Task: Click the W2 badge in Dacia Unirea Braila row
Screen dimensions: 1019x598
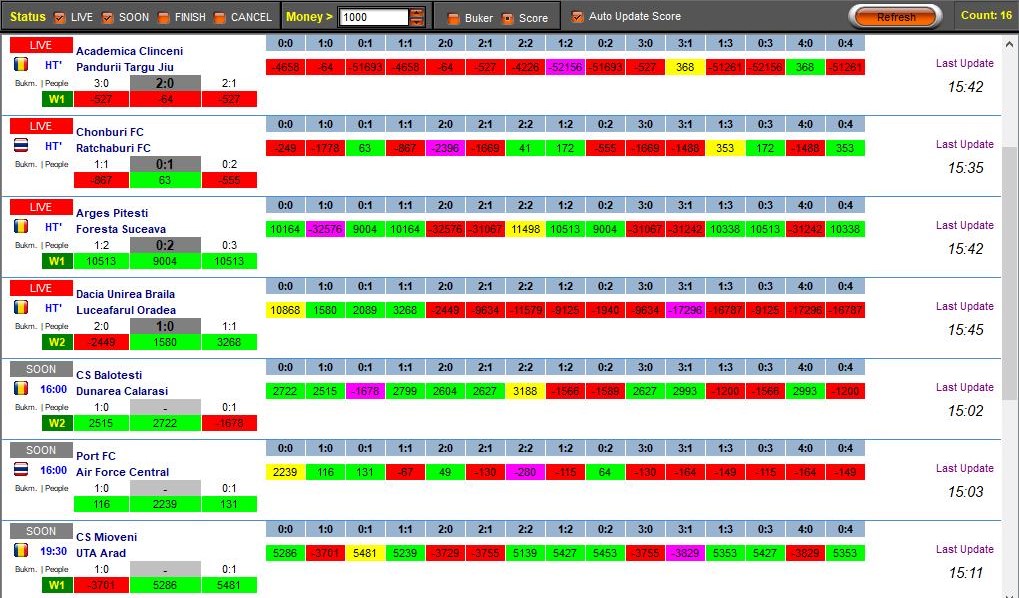Action: coord(55,342)
